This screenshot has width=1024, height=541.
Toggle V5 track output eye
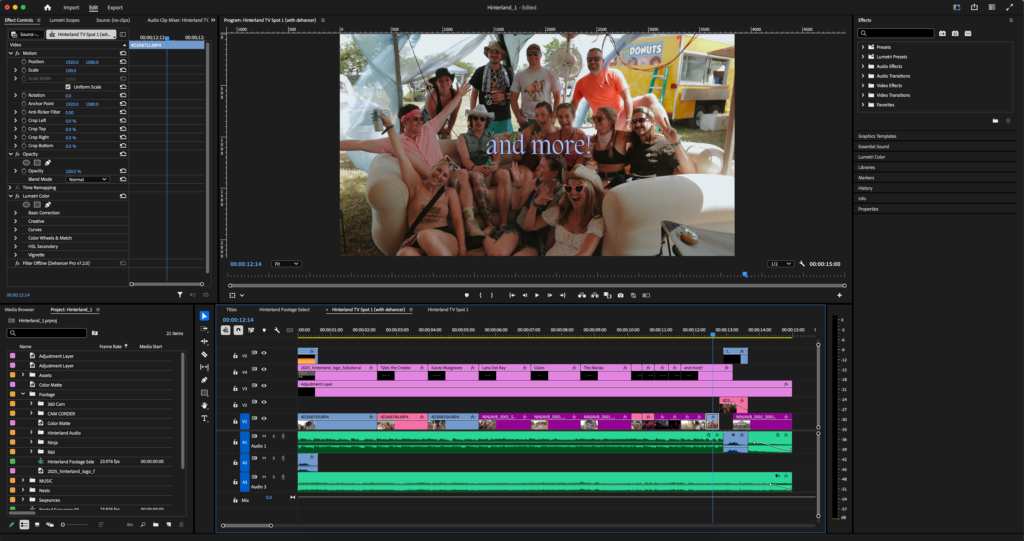(x=264, y=353)
